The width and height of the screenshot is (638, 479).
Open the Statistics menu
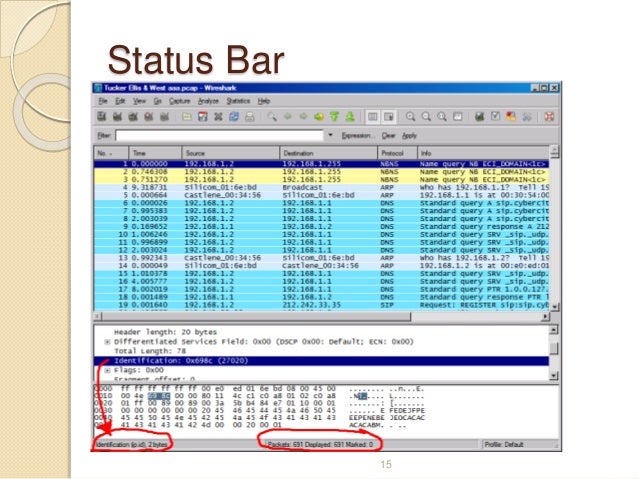(x=238, y=101)
